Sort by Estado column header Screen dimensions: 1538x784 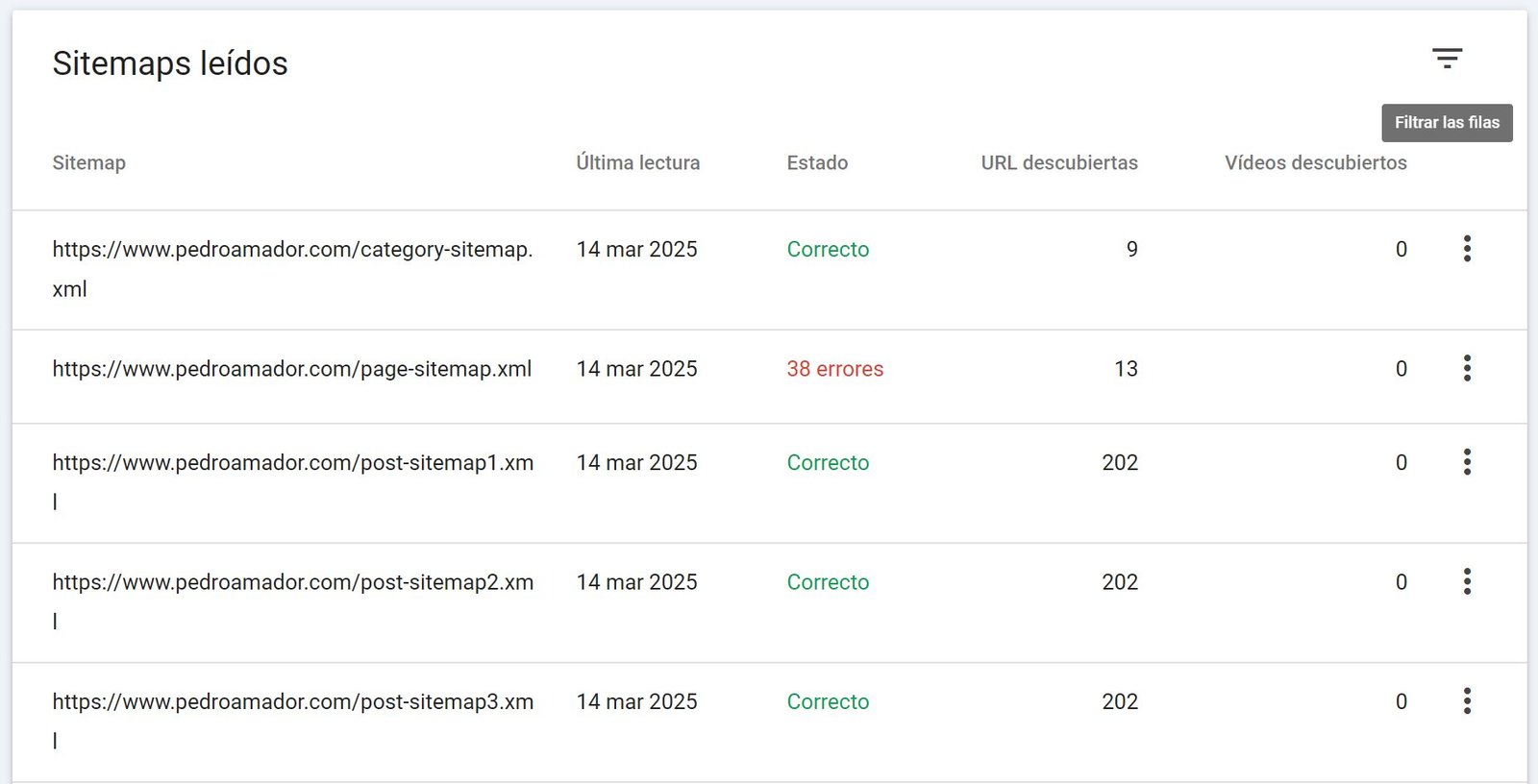(817, 162)
